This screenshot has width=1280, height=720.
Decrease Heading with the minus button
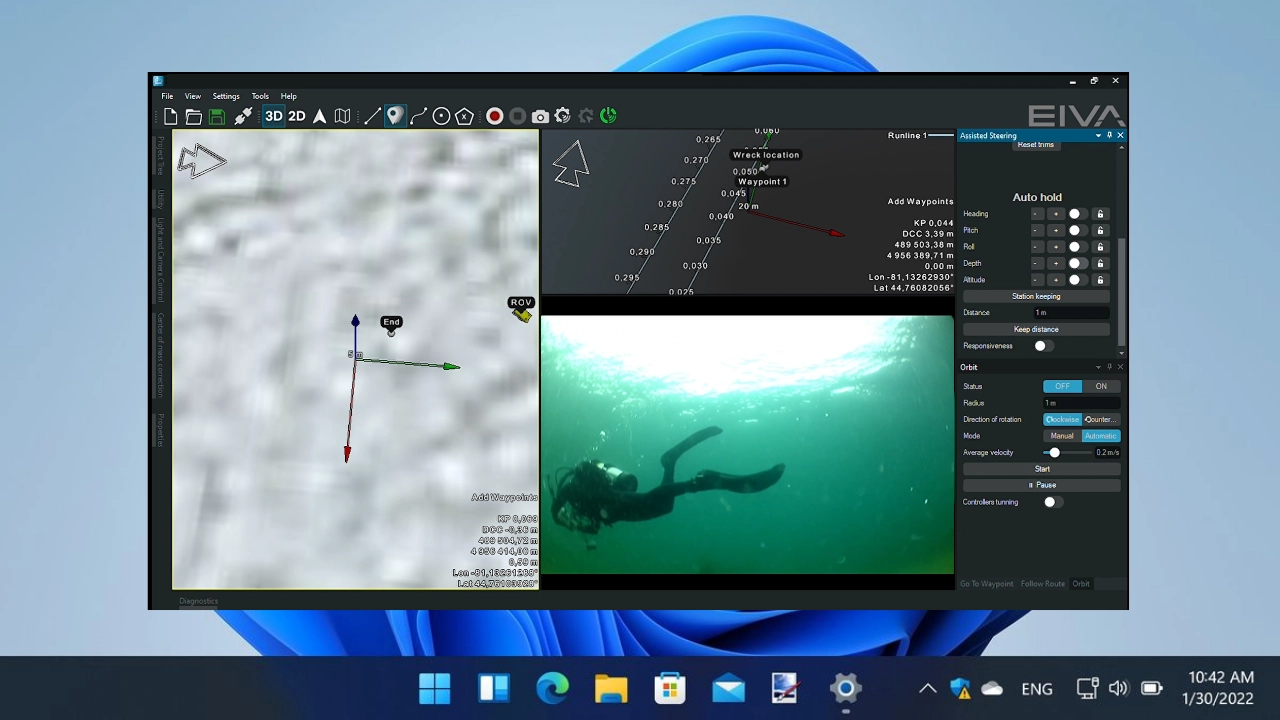click(1037, 214)
